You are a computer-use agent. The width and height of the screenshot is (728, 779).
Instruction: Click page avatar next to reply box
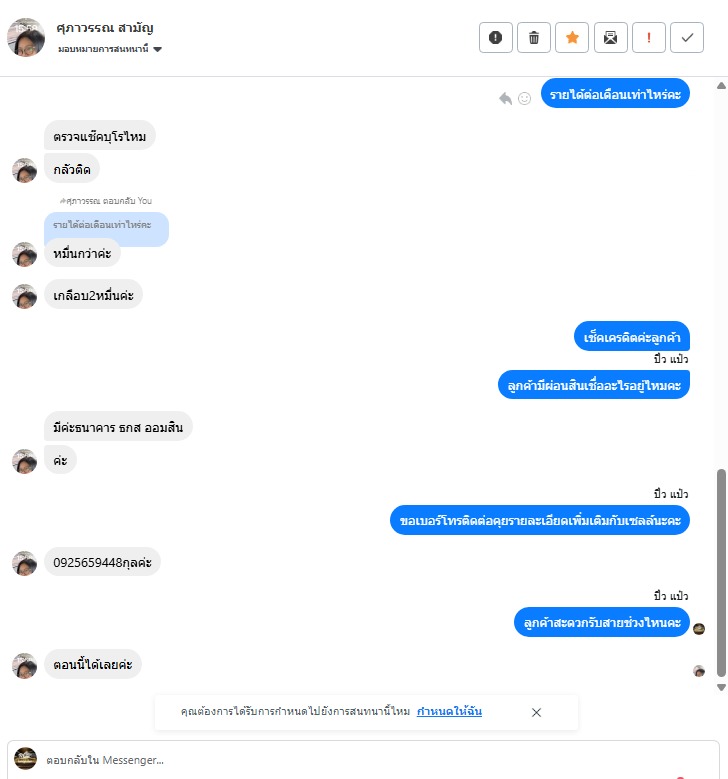tap(25, 759)
